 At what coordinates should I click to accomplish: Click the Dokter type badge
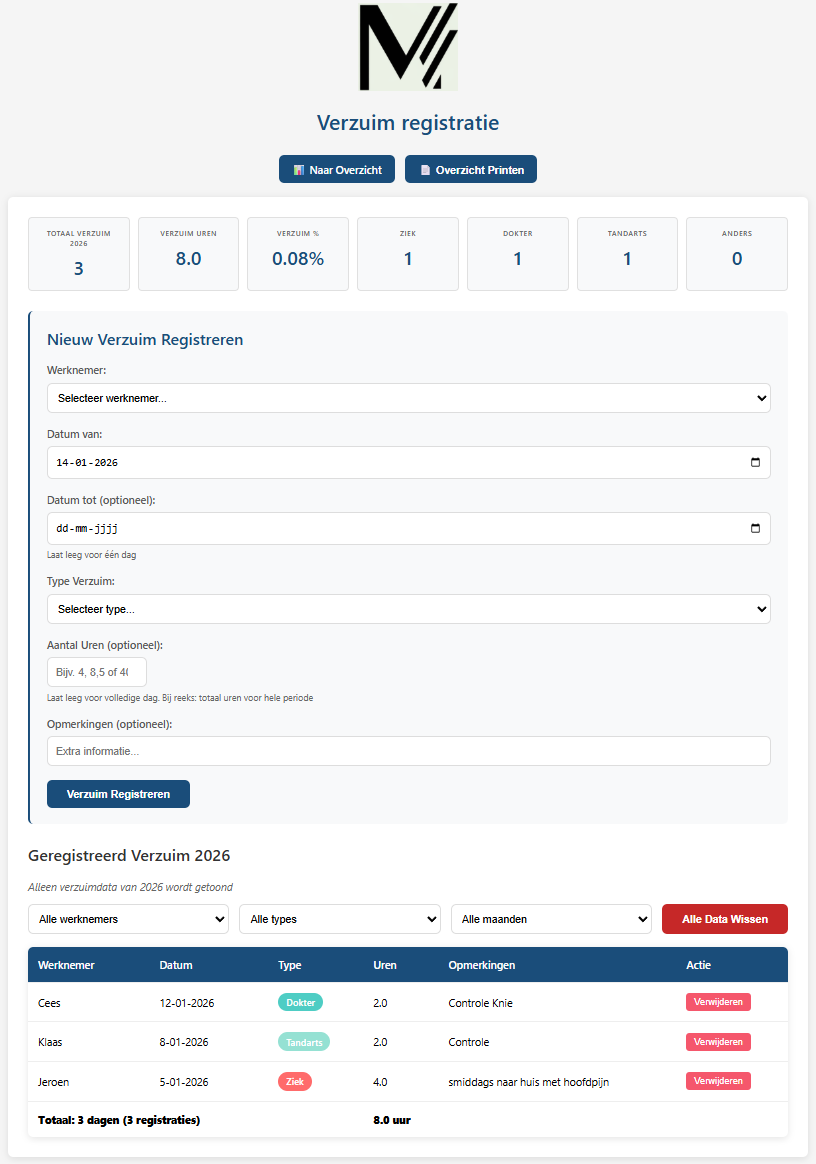[x=300, y=1003]
